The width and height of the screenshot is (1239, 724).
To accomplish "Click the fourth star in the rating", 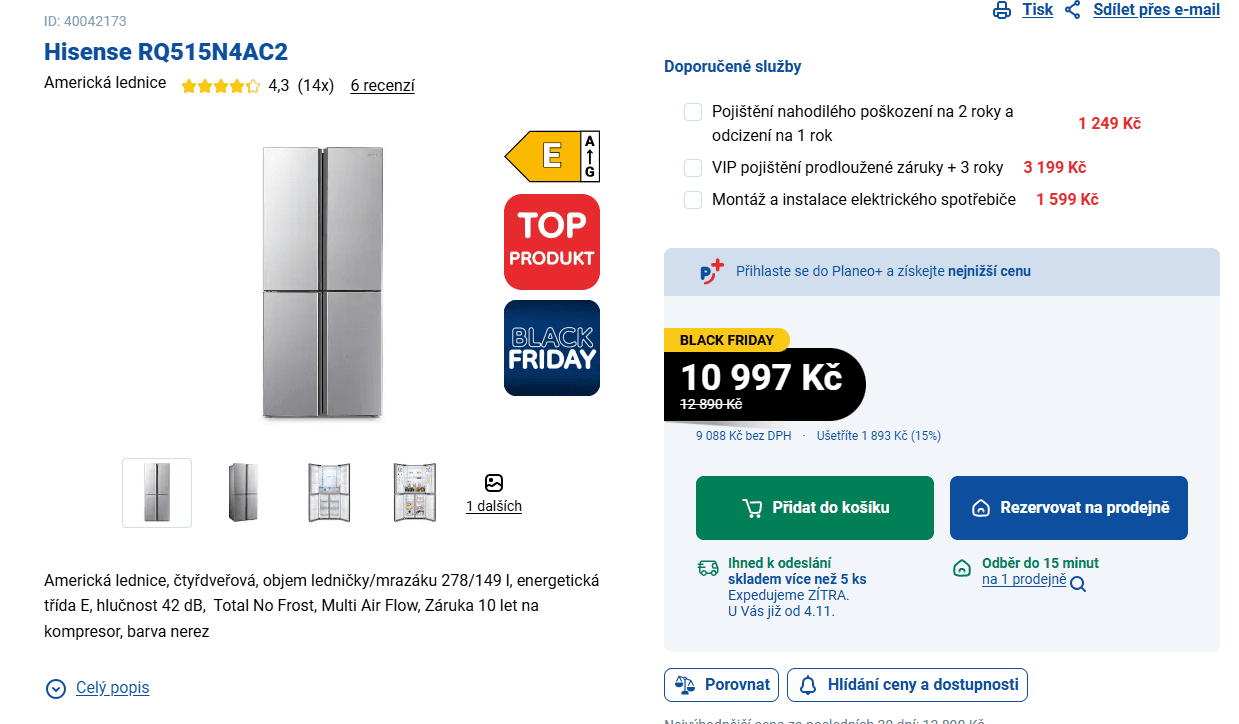I will [x=236, y=86].
